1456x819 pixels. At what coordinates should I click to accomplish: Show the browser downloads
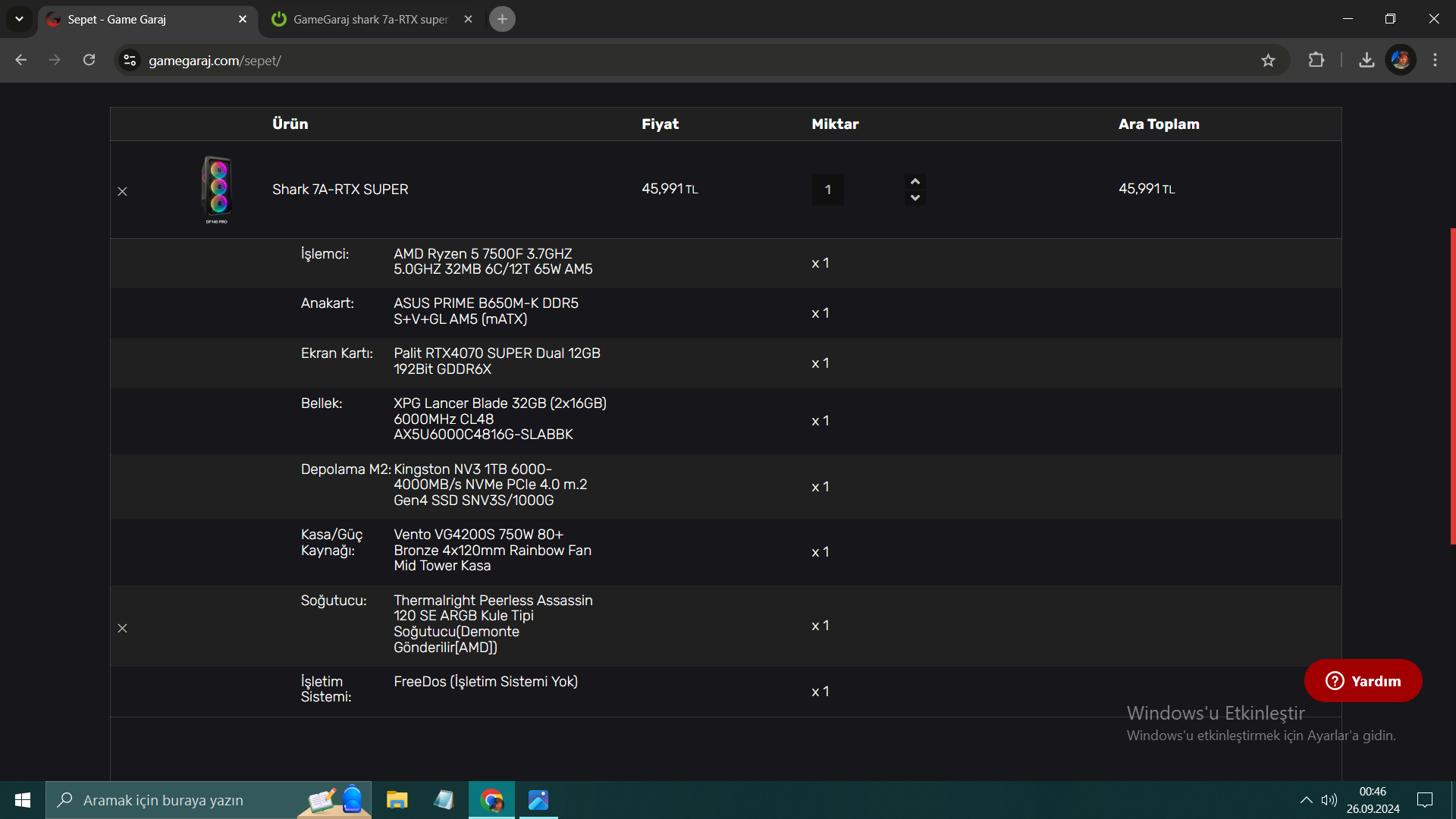click(1367, 61)
